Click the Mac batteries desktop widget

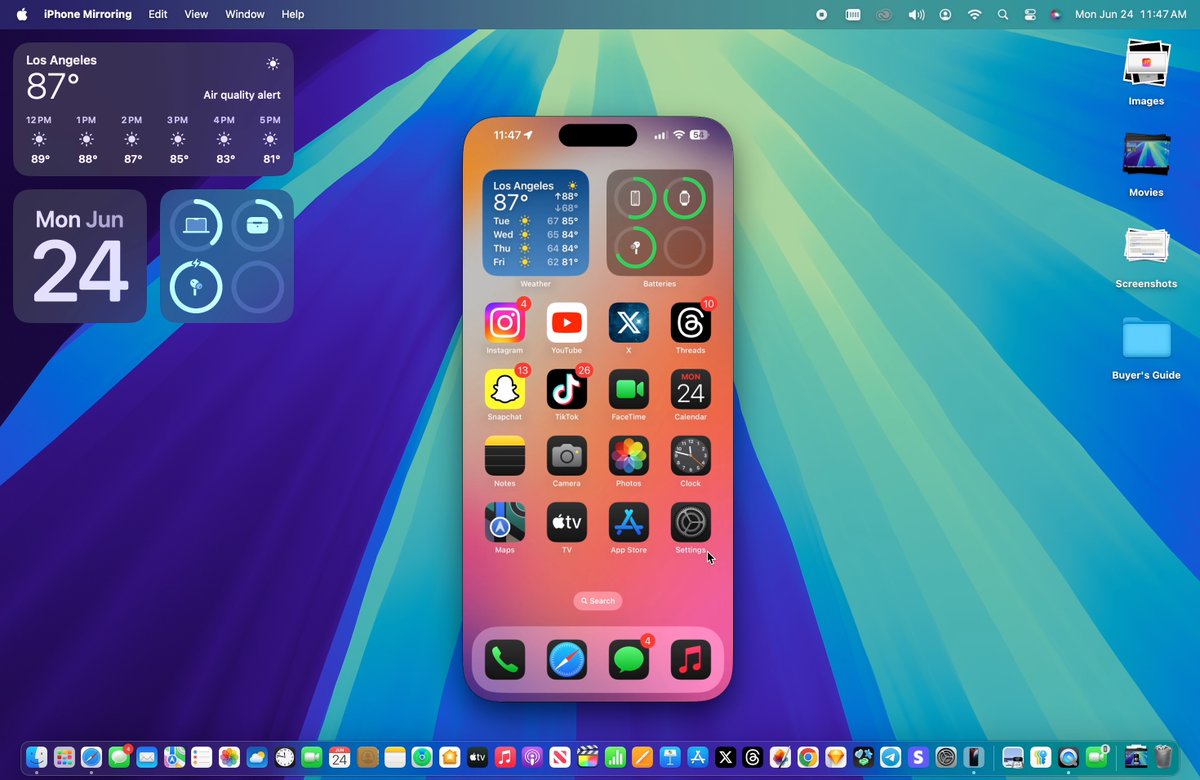[x=227, y=256]
